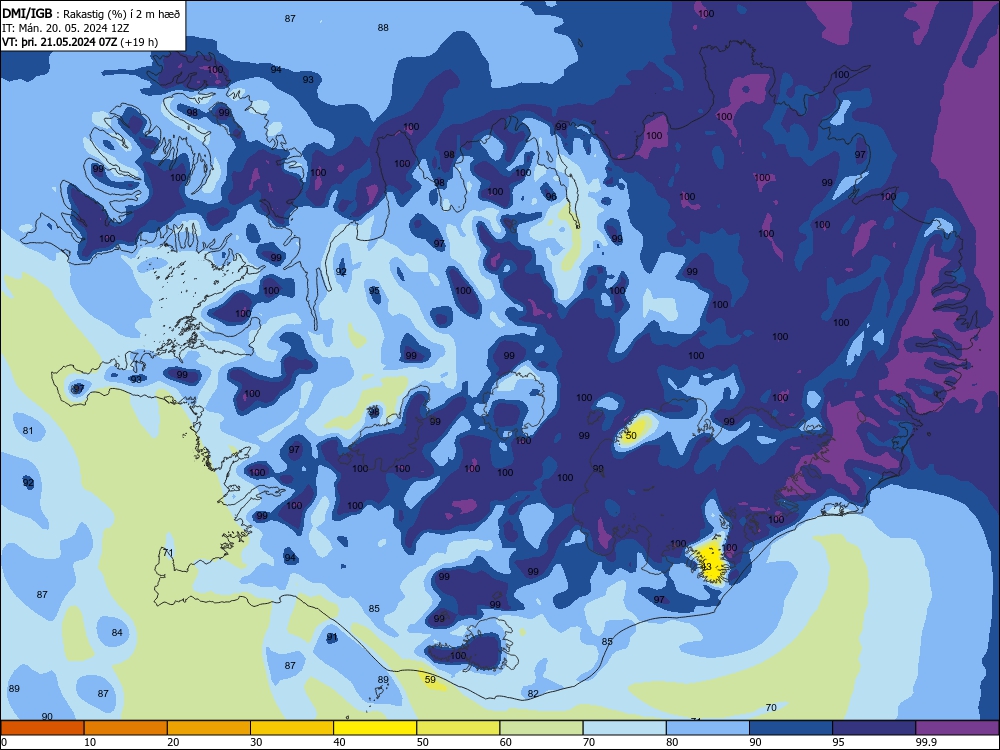This screenshot has width=1000, height=750.
Task: Click the legend scale label 99.9
Action: [926, 742]
